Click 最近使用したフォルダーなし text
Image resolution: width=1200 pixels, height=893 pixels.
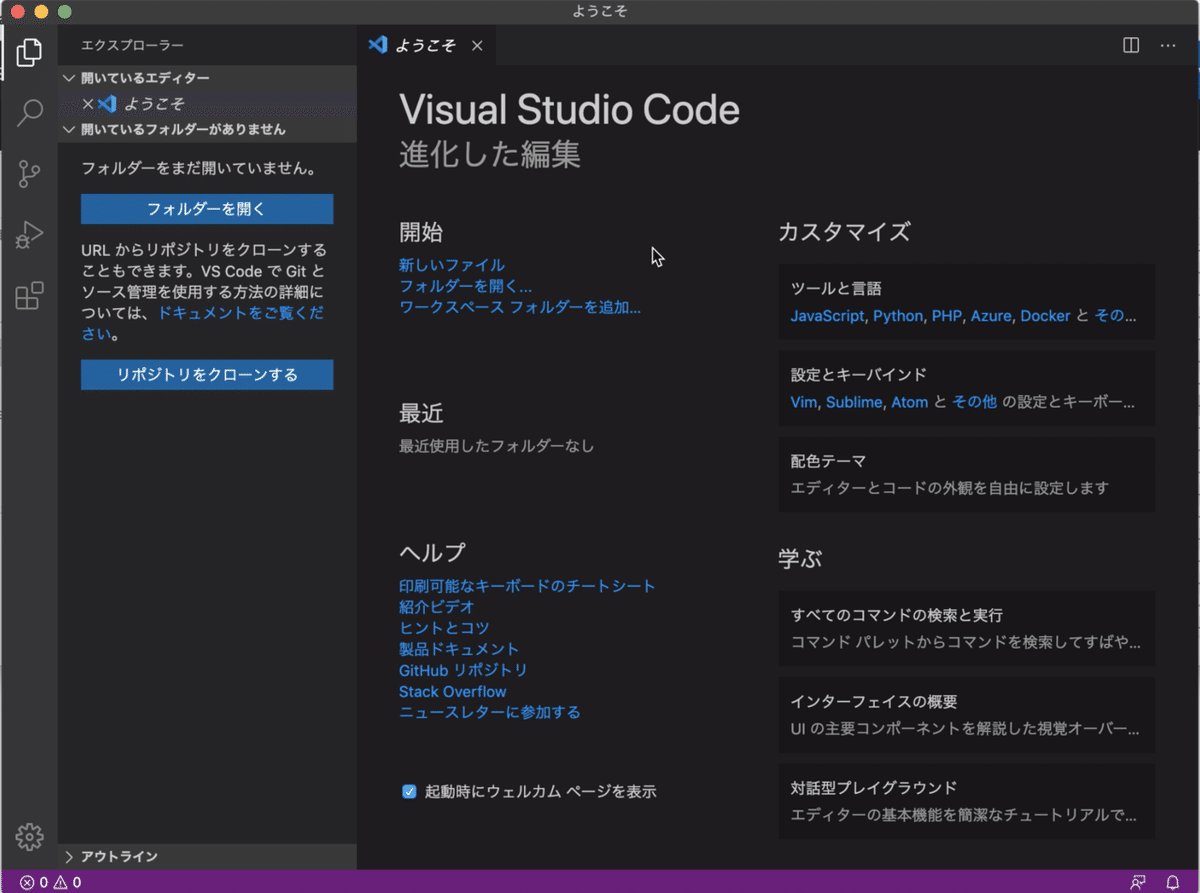click(496, 446)
